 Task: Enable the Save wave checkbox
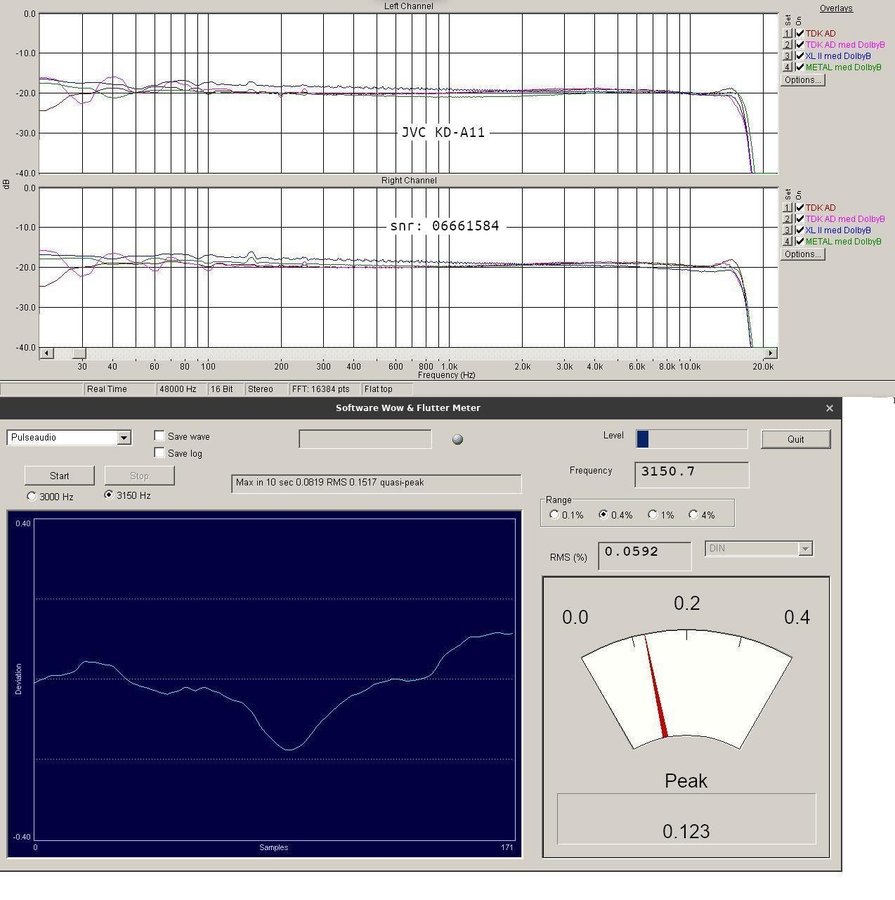159,436
